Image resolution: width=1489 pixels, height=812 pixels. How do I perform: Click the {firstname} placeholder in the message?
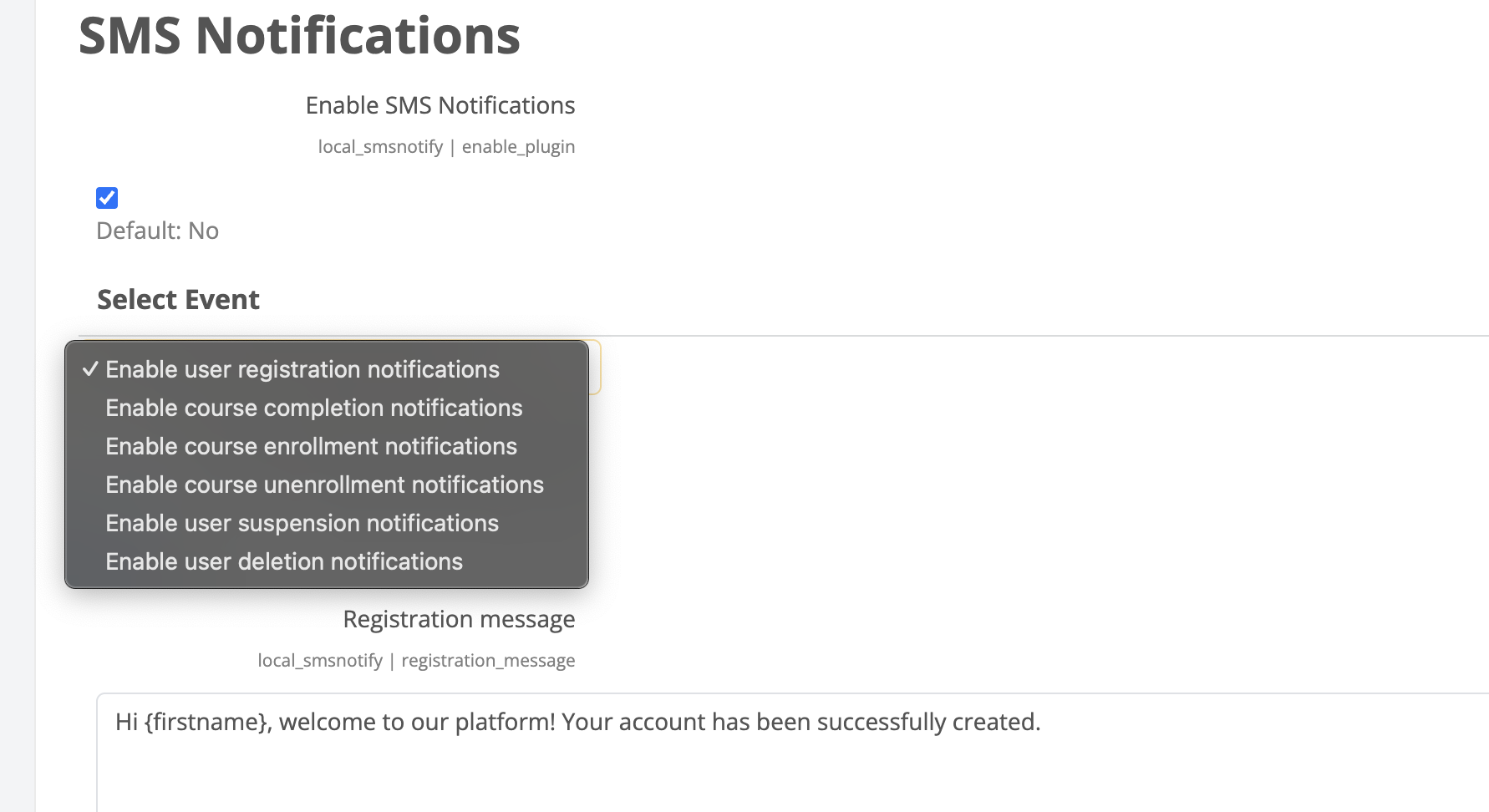point(207,722)
